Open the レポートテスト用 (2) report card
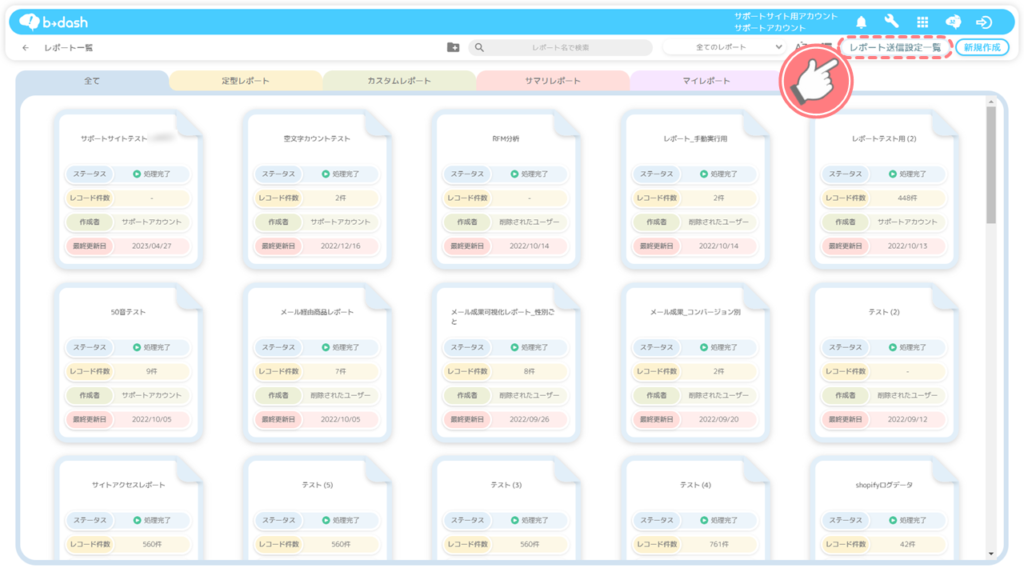 pyautogui.click(x=884, y=189)
